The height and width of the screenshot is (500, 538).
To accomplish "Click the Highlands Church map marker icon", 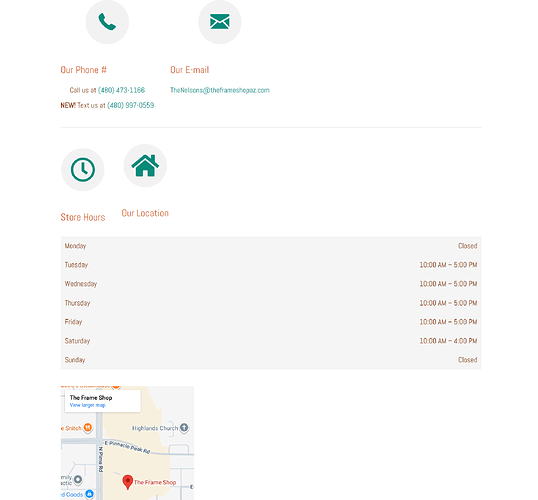I will pos(184,428).
